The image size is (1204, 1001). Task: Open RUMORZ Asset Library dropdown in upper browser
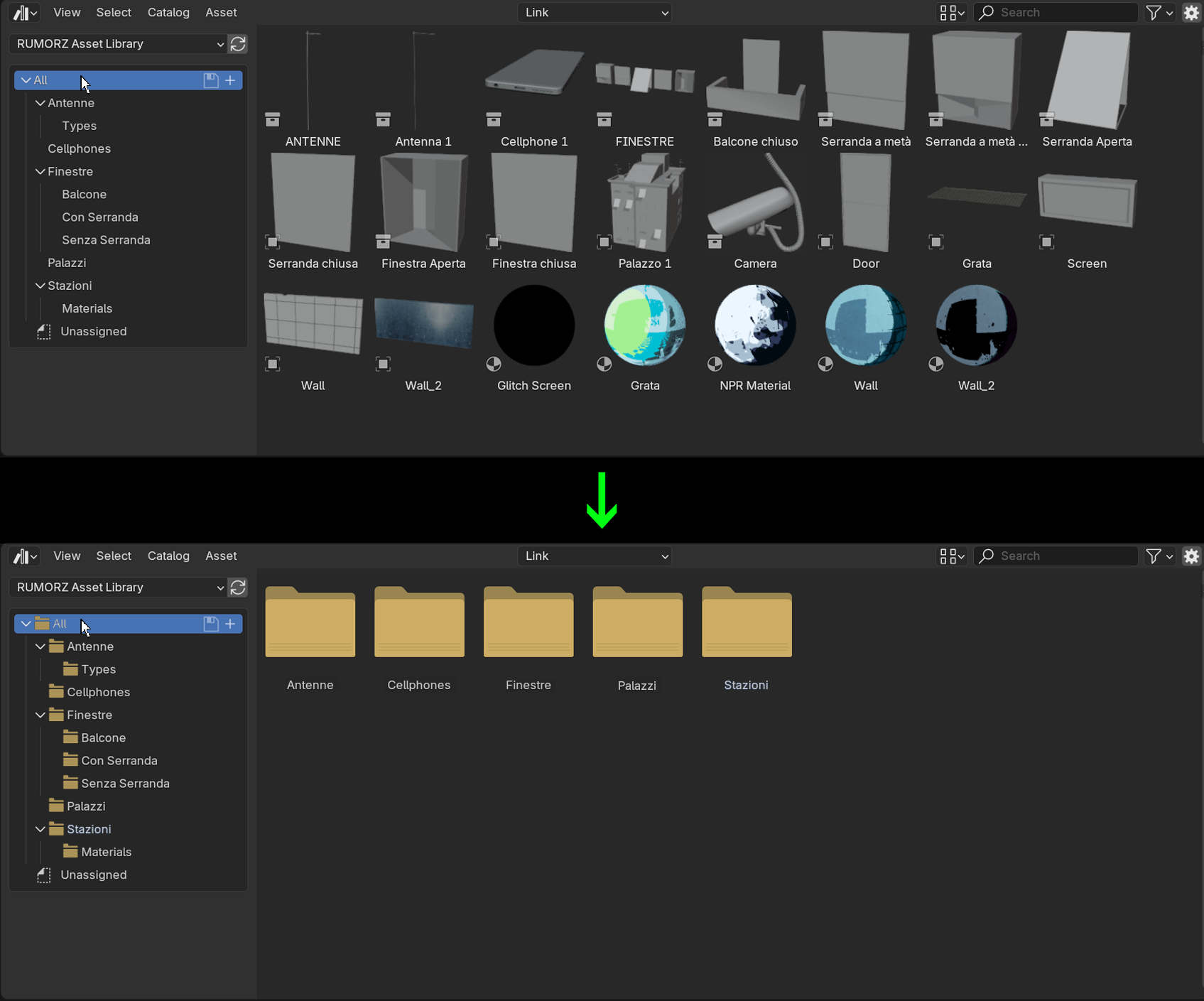click(x=119, y=44)
